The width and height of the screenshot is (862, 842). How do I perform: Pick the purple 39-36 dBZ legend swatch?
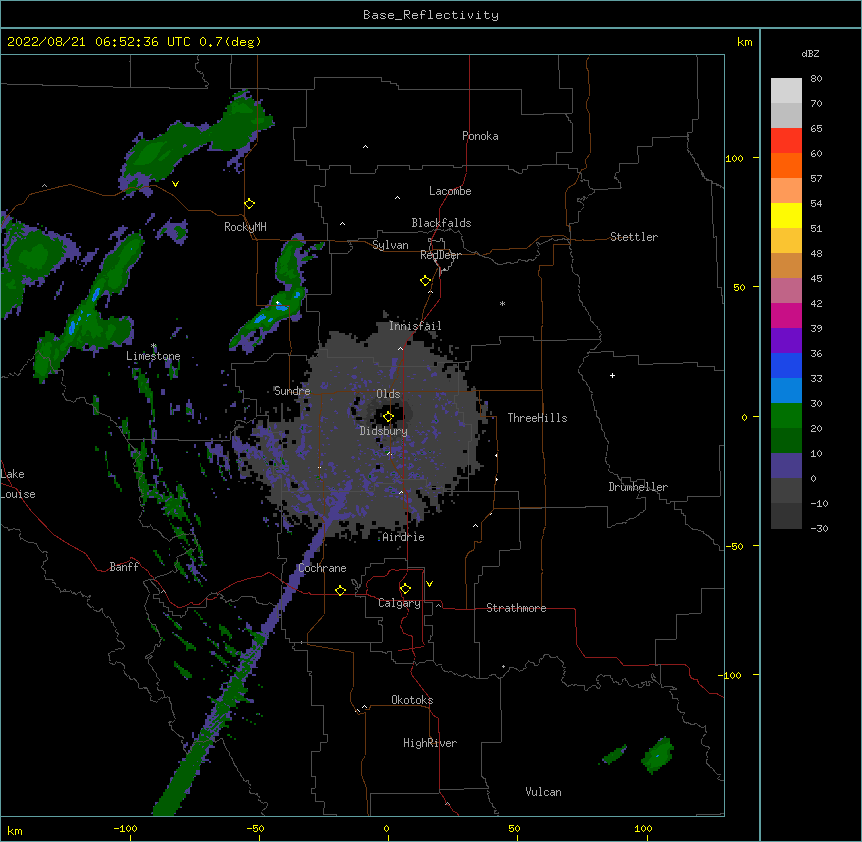pyautogui.click(x=786, y=341)
